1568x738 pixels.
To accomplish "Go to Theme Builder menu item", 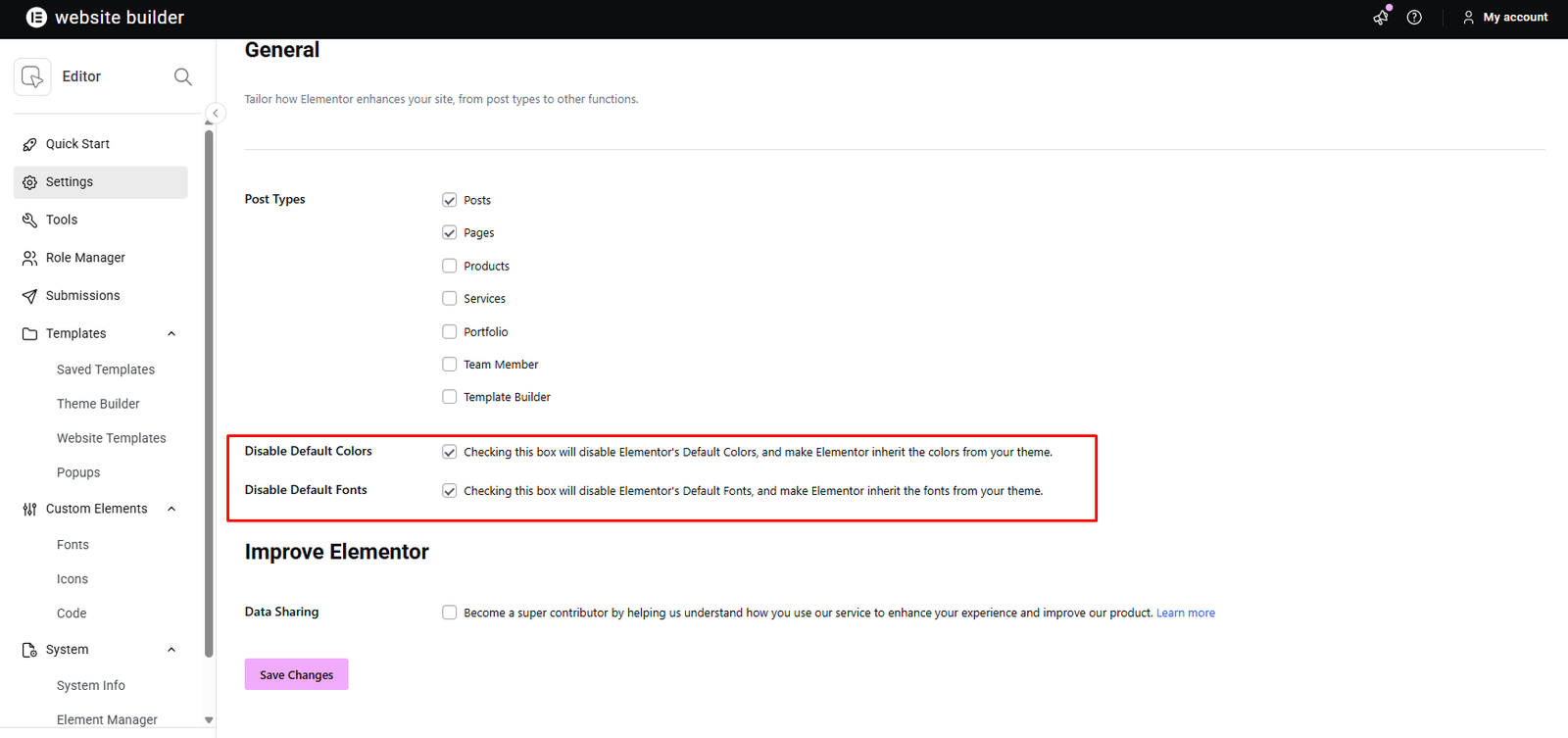I will (98, 404).
